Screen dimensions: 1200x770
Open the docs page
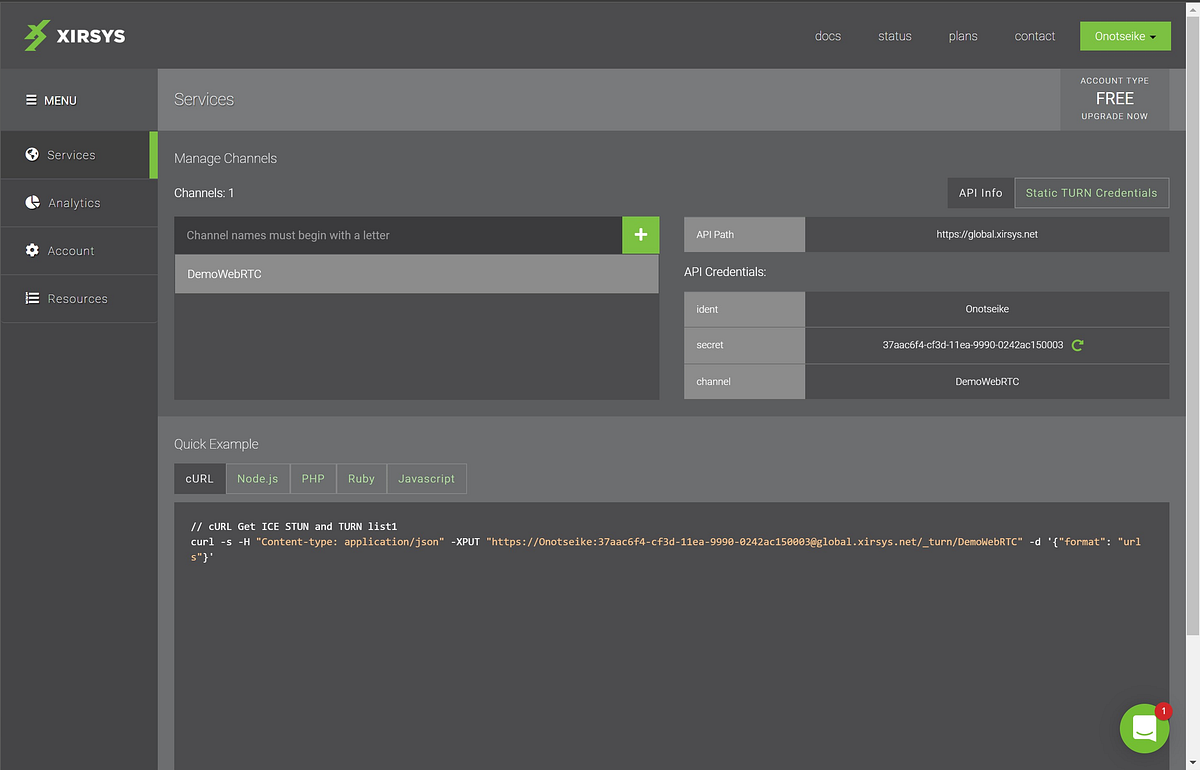[x=827, y=36]
